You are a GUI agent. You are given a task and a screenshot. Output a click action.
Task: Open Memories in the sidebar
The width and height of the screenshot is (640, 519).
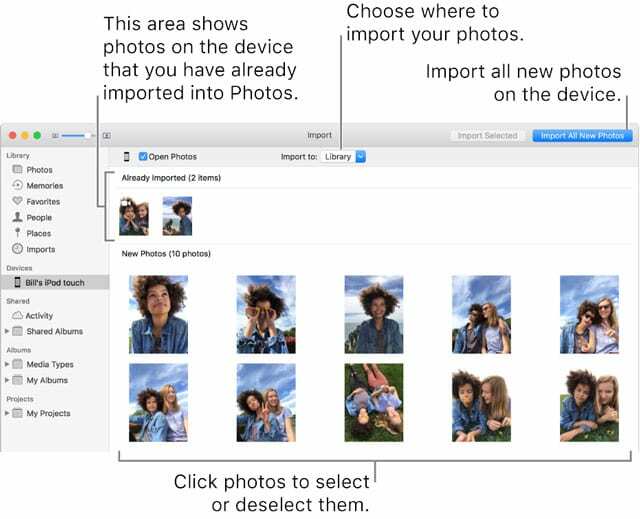coord(45,185)
